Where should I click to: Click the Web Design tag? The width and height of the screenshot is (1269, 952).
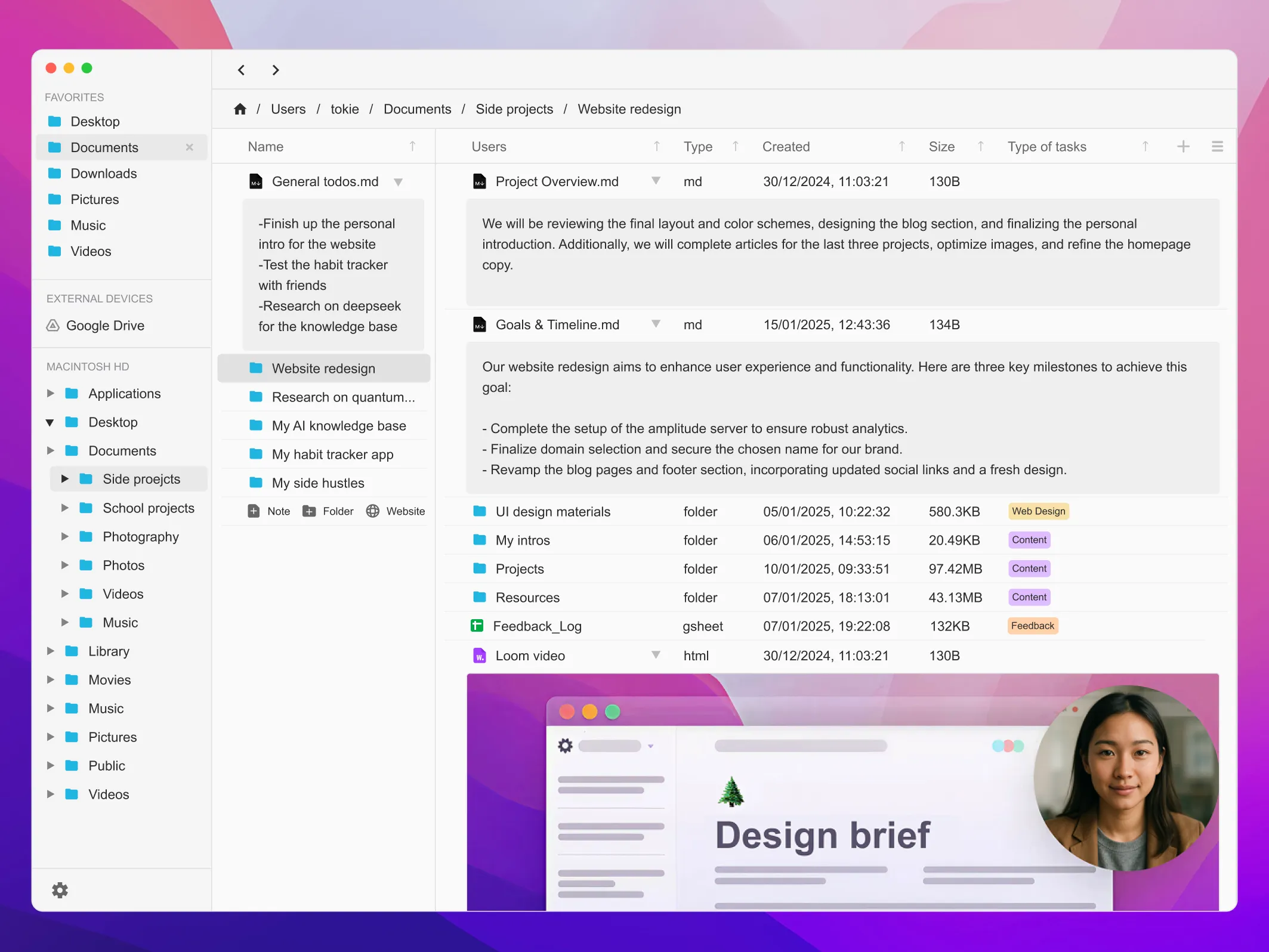point(1038,511)
